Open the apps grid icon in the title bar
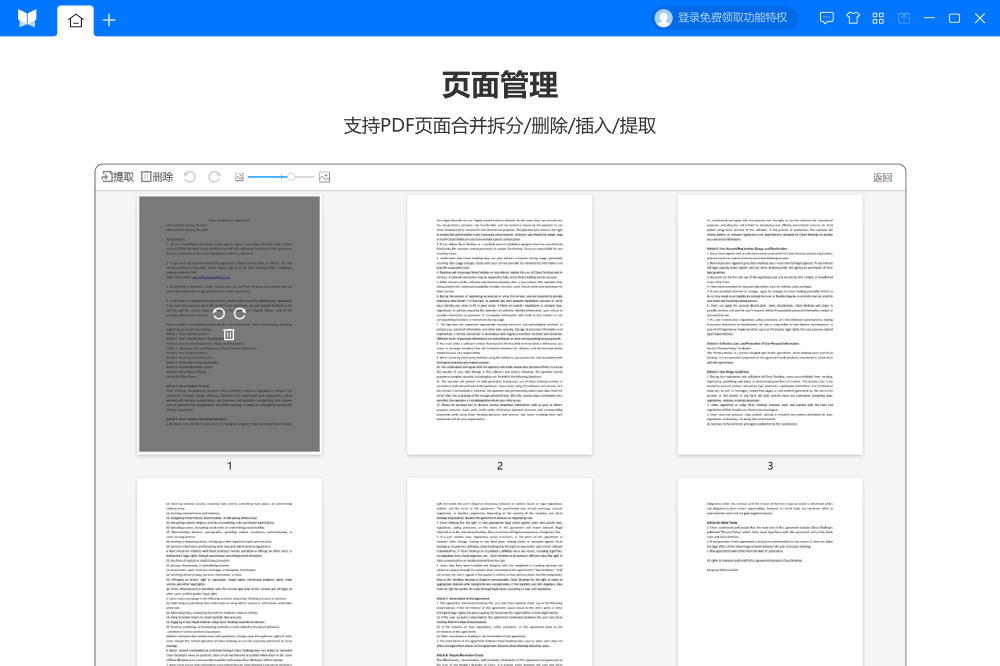This screenshot has width=1000, height=666. [877, 17]
